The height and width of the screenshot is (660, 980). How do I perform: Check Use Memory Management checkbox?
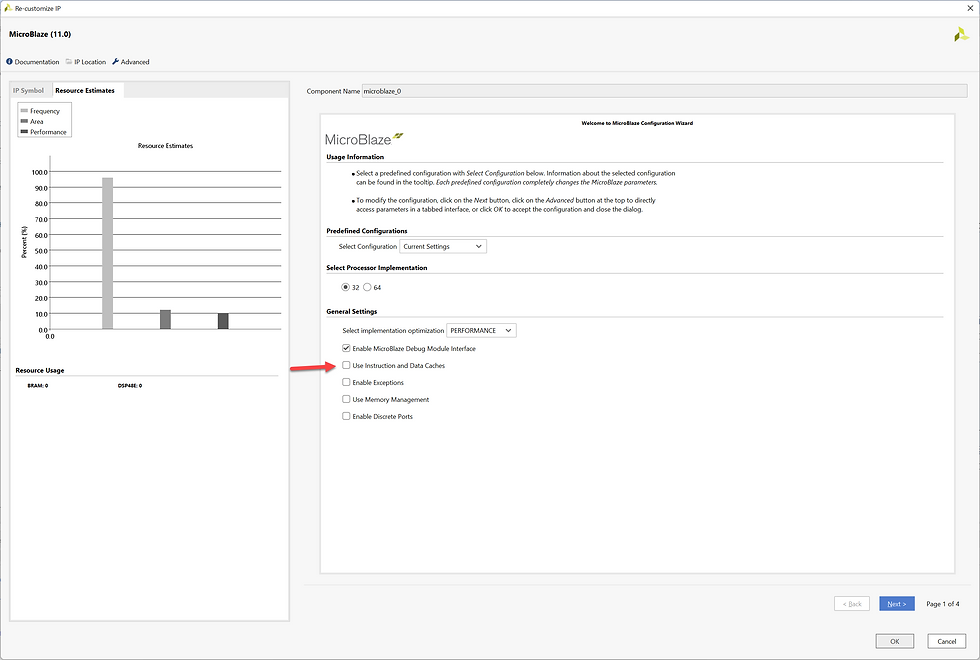click(x=346, y=399)
